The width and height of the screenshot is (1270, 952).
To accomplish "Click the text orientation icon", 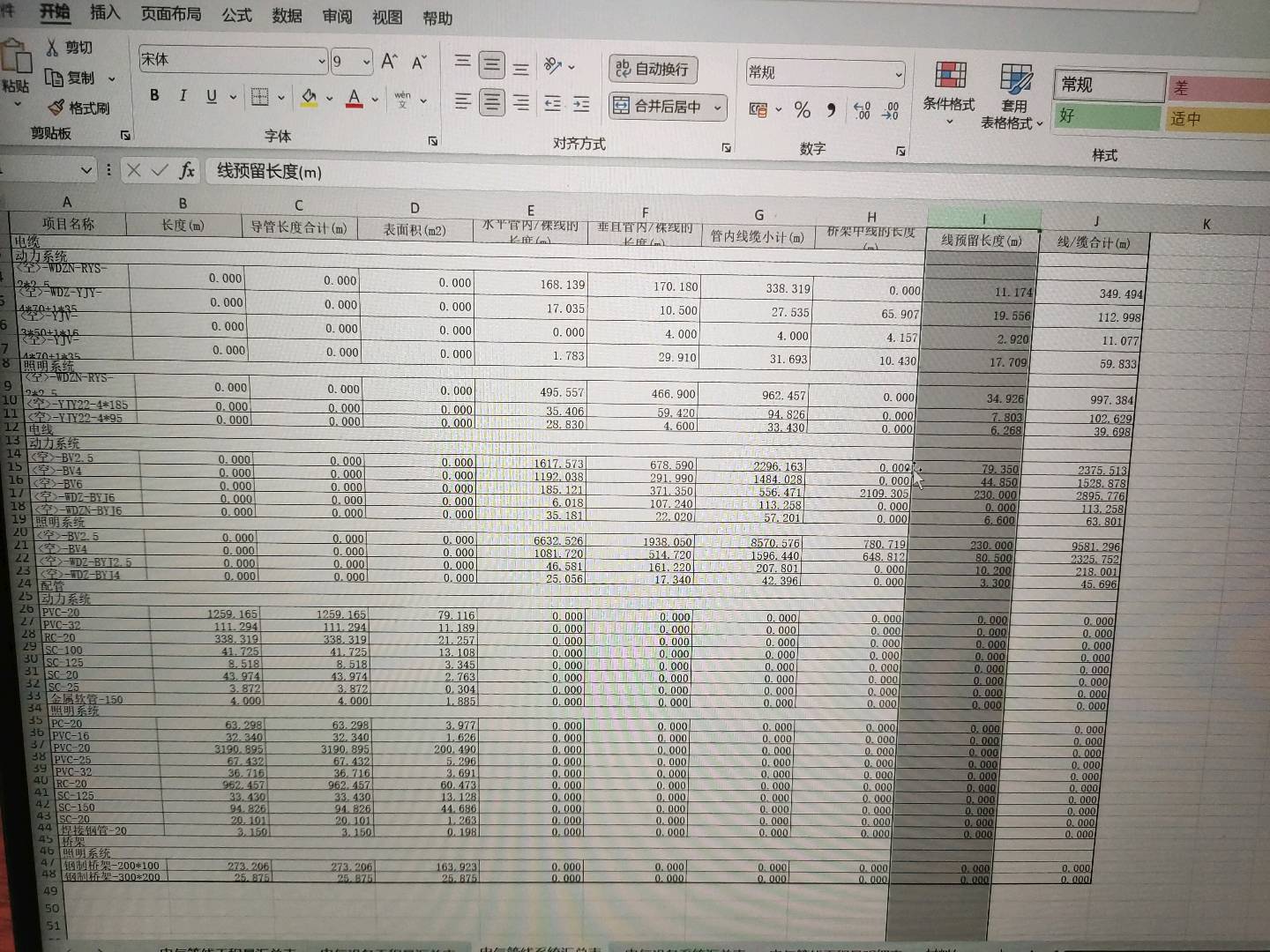I will [553, 65].
